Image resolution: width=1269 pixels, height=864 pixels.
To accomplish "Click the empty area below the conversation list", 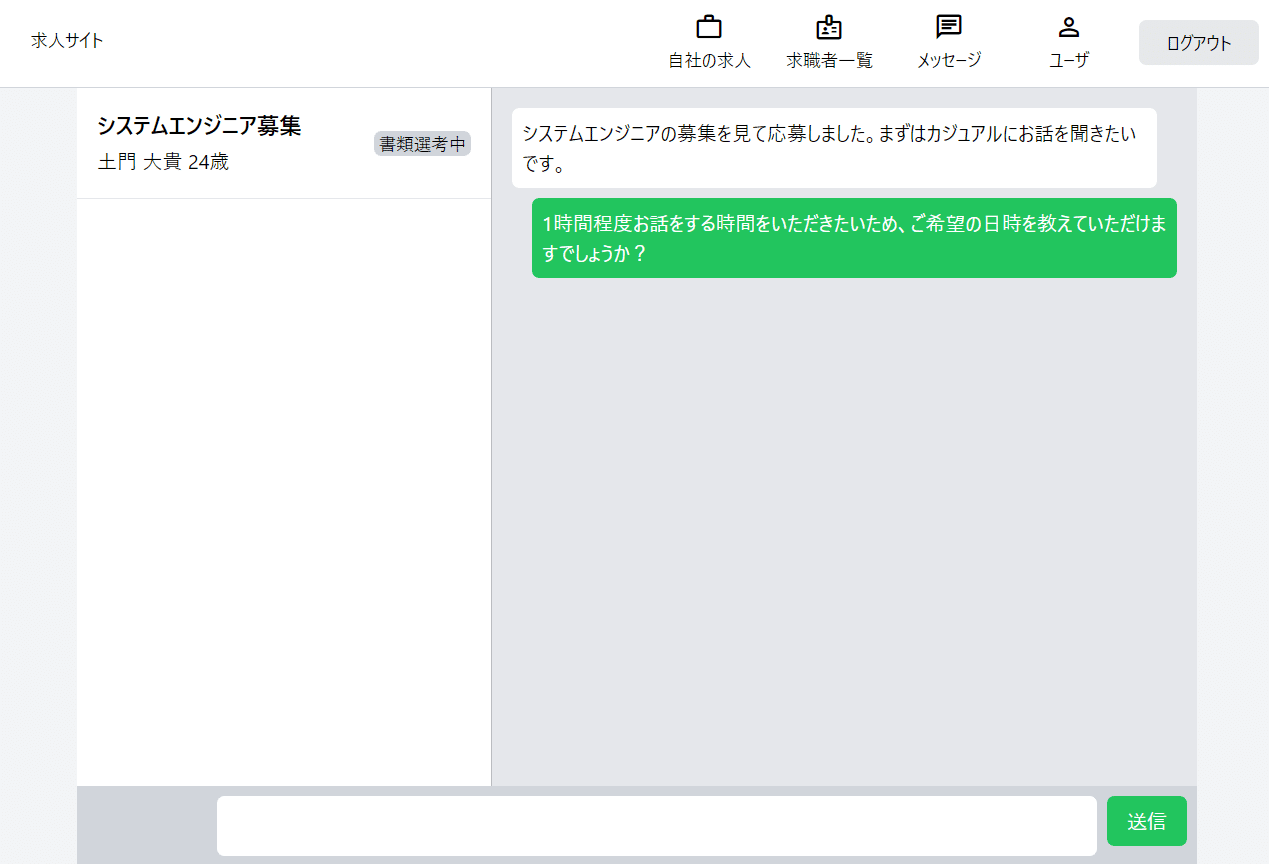I will tap(283, 490).
